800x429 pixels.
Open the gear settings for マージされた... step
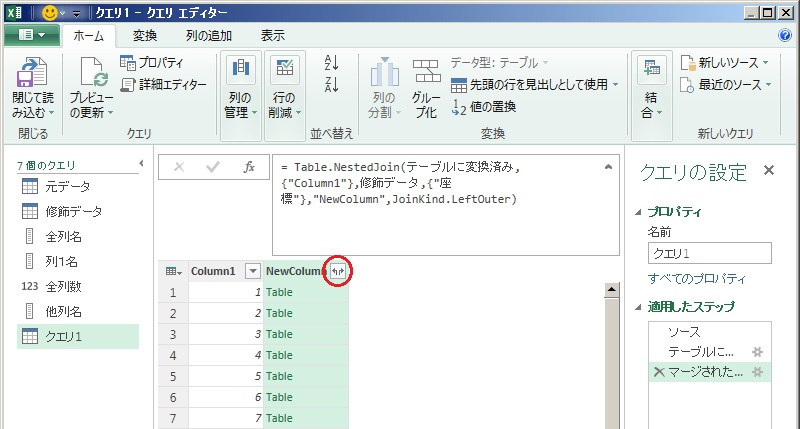[x=758, y=372]
